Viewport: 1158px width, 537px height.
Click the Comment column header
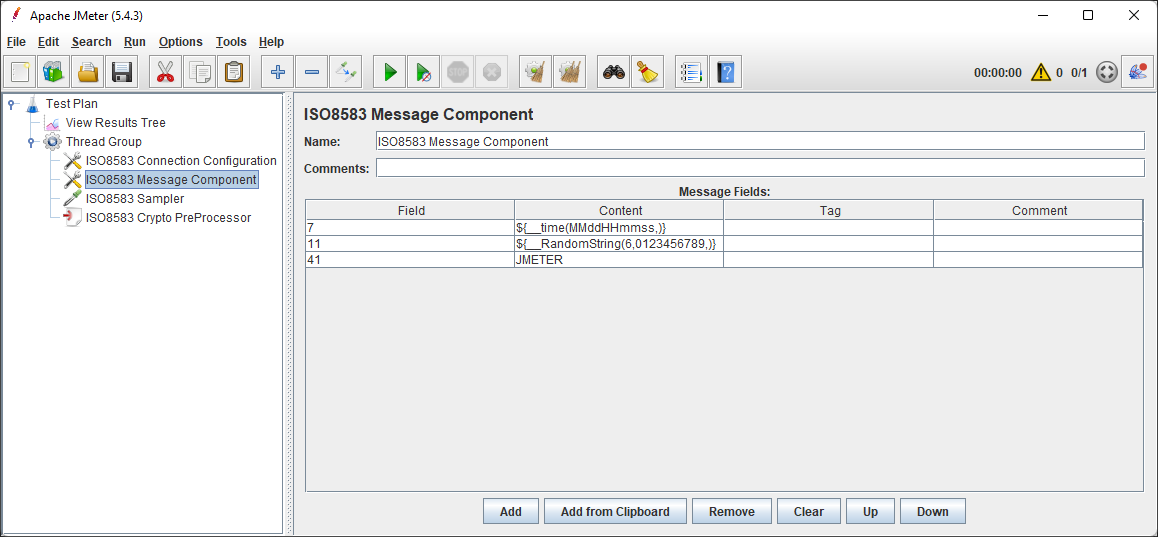pyautogui.click(x=1039, y=211)
